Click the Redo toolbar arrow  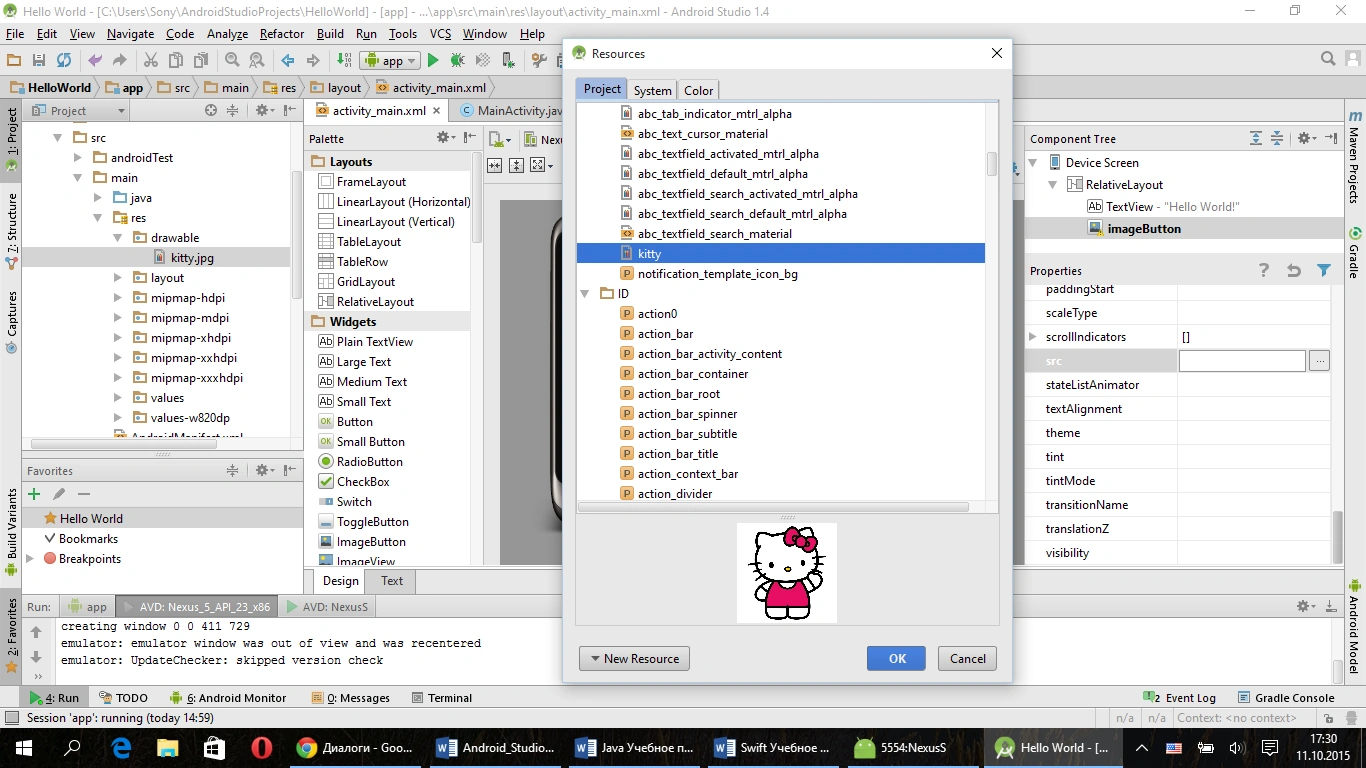tap(120, 61)
